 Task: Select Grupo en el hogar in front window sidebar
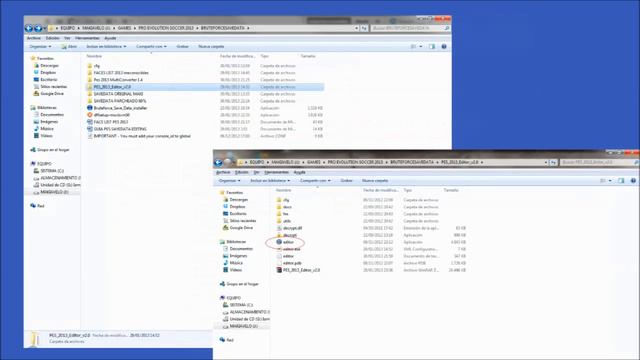239,284
